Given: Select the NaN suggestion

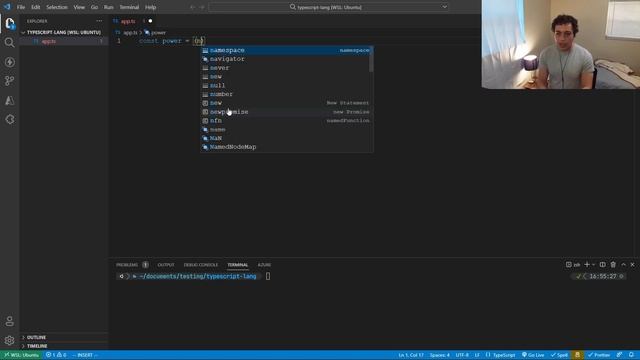Looking at the screenshot, I should (286, 138).
